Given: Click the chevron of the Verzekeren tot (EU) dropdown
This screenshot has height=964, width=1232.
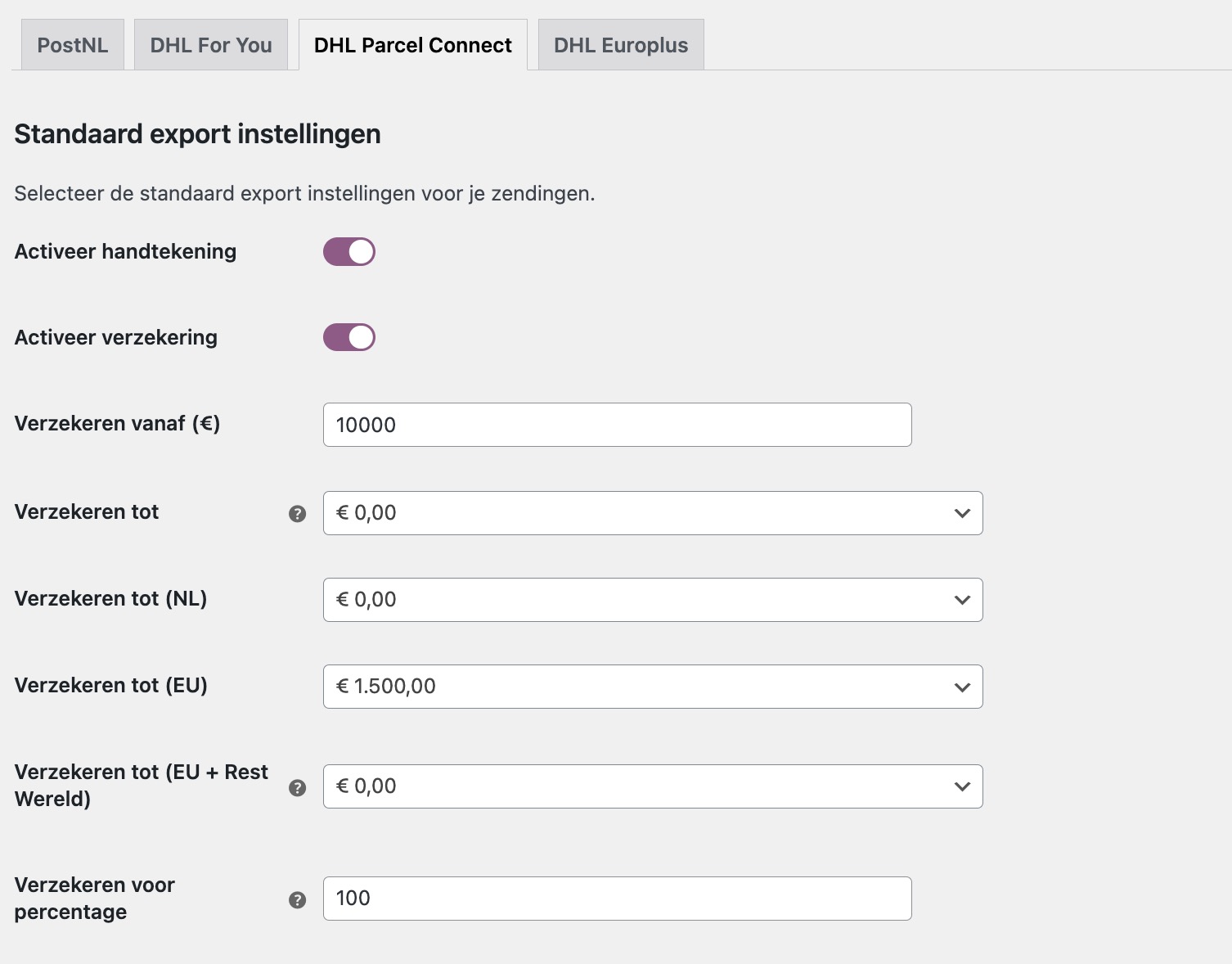Looking at the screenshot, I should tap(962, 687).
